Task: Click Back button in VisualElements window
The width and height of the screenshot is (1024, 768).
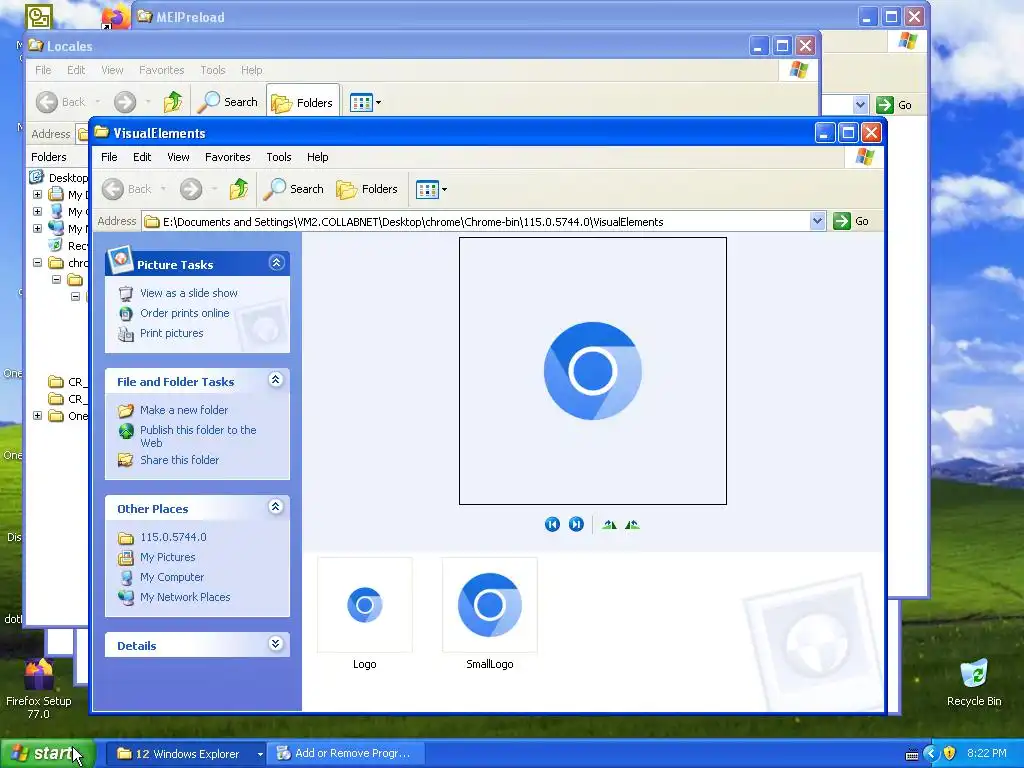Action: click(x=127, y=189)
